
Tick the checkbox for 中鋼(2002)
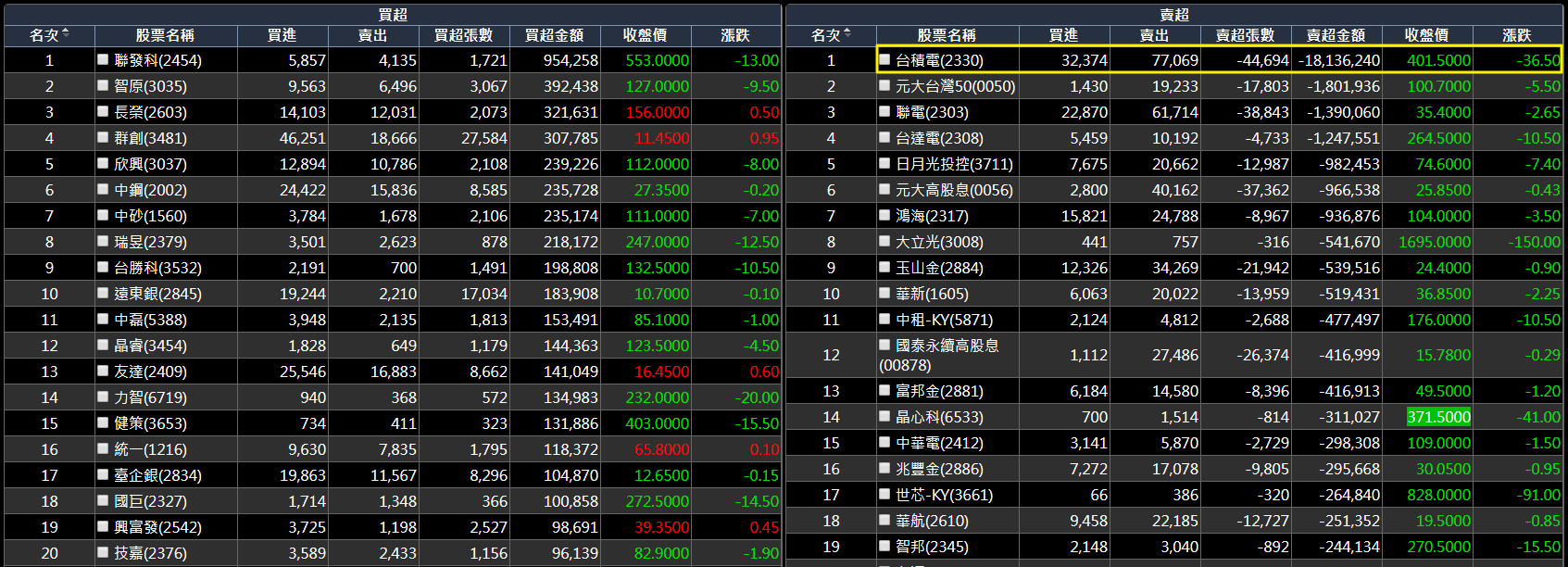[103, 189]
